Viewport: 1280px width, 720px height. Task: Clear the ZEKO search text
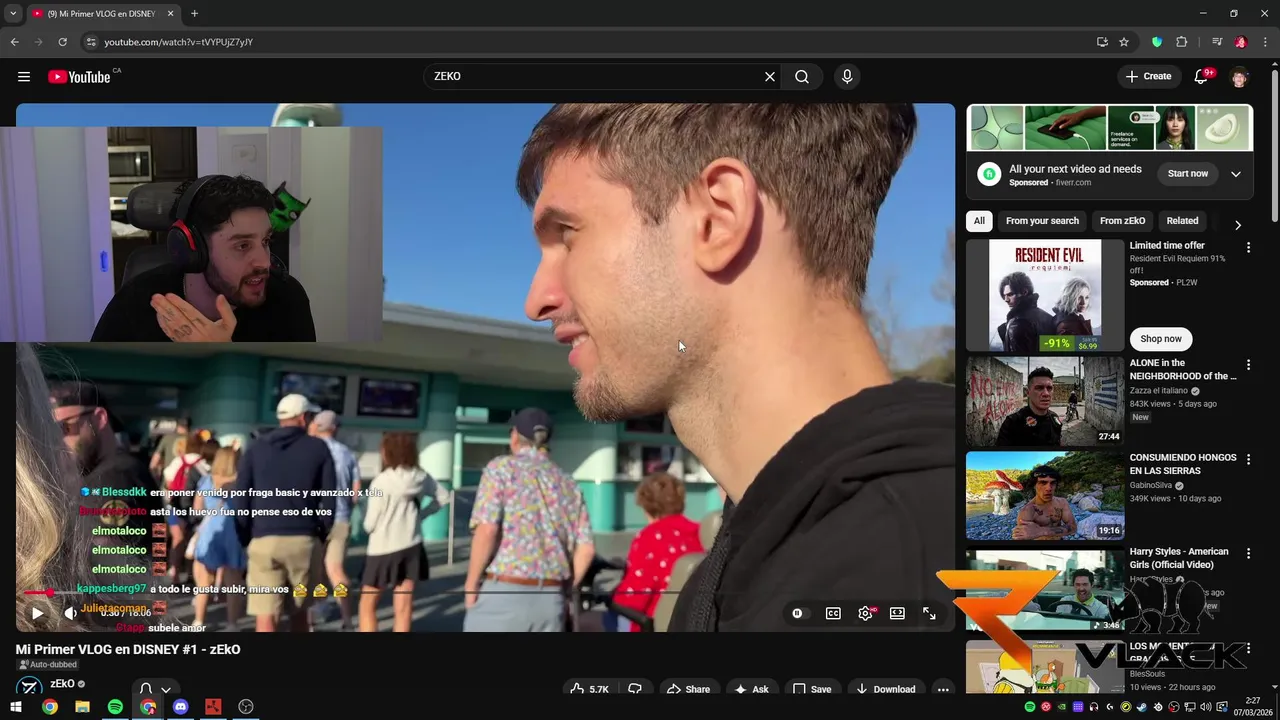click(770, 77)
